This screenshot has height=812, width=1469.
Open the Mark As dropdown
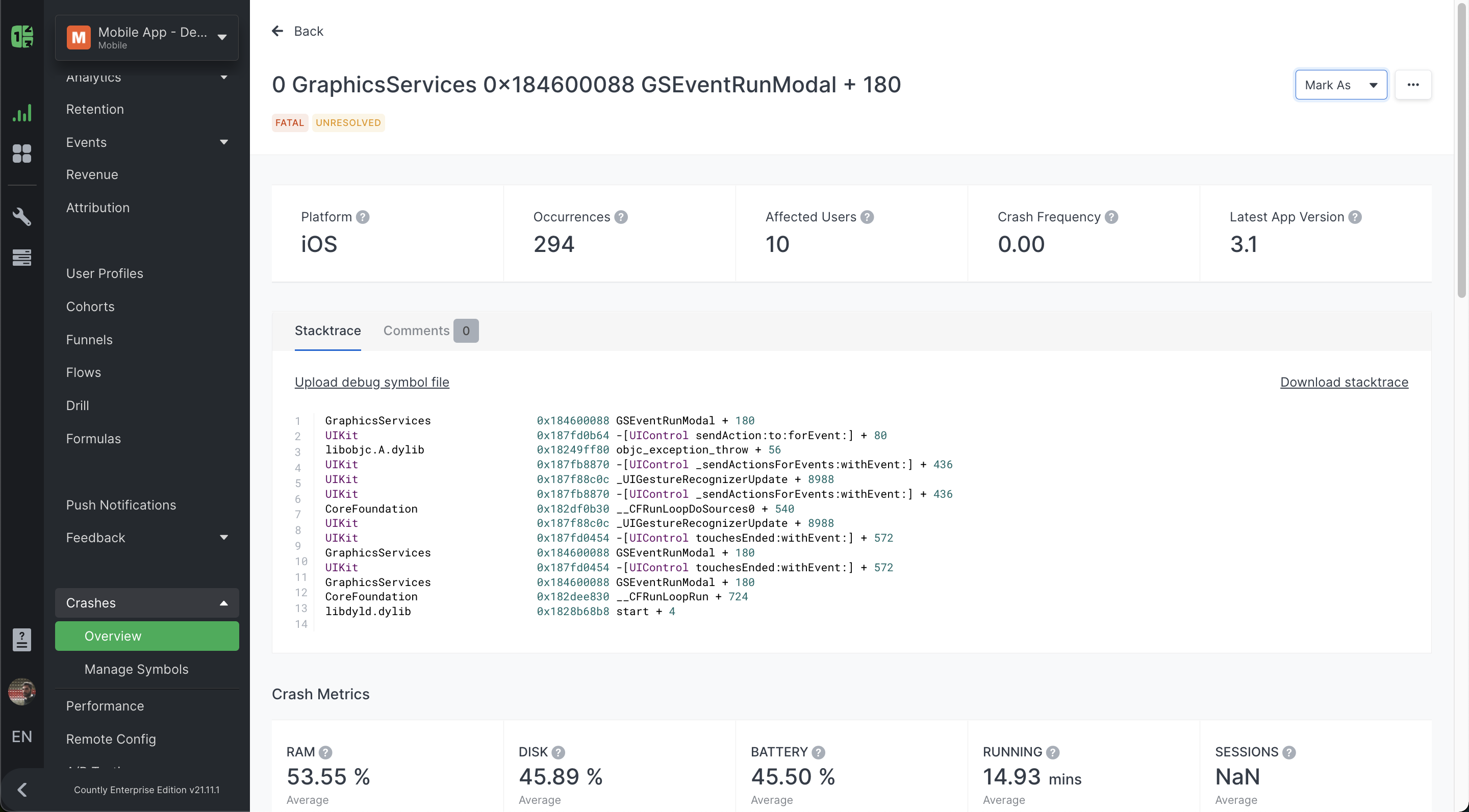coord(1341,84)
